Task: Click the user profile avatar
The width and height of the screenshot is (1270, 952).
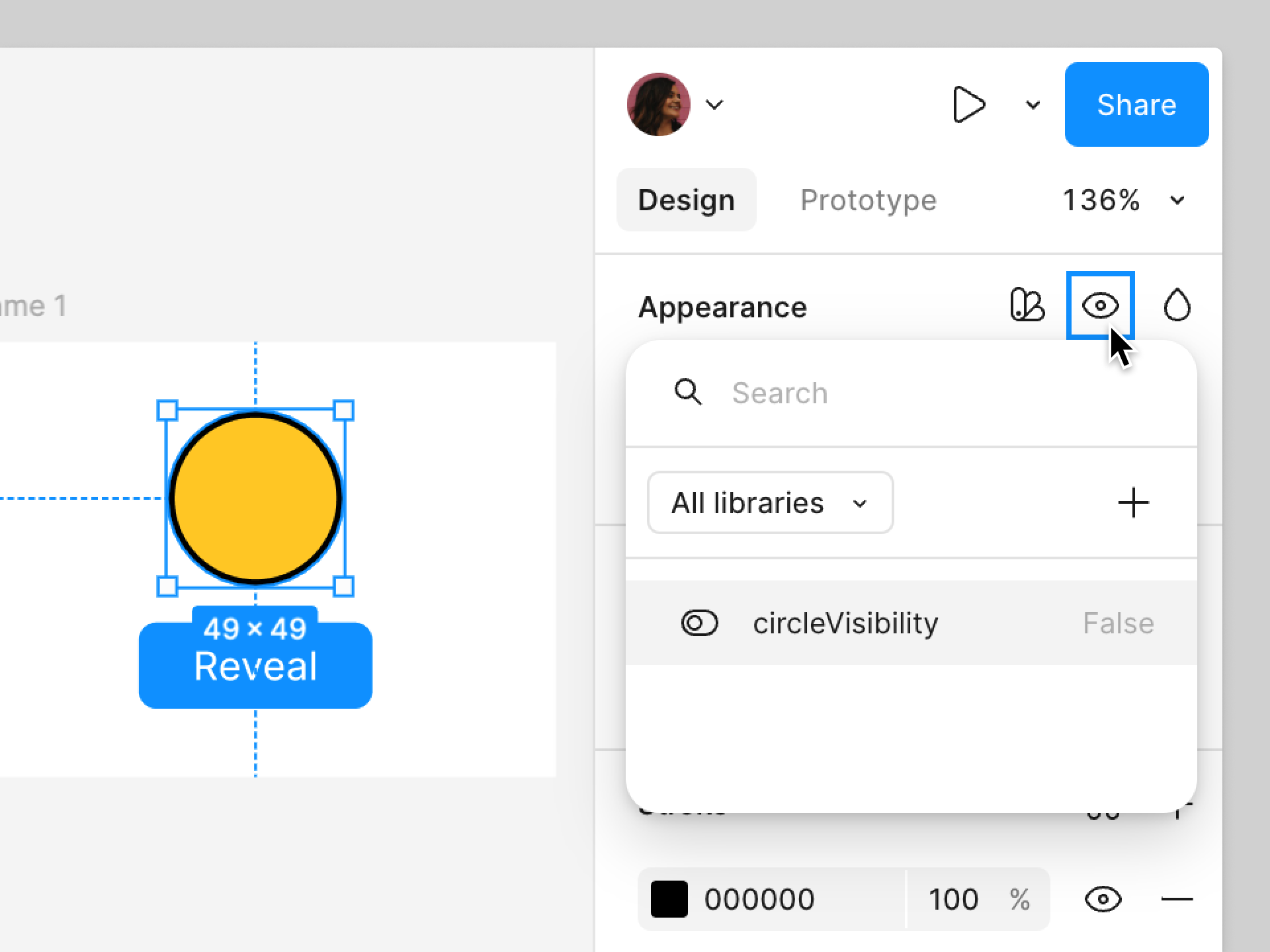Action: (659, 104)
